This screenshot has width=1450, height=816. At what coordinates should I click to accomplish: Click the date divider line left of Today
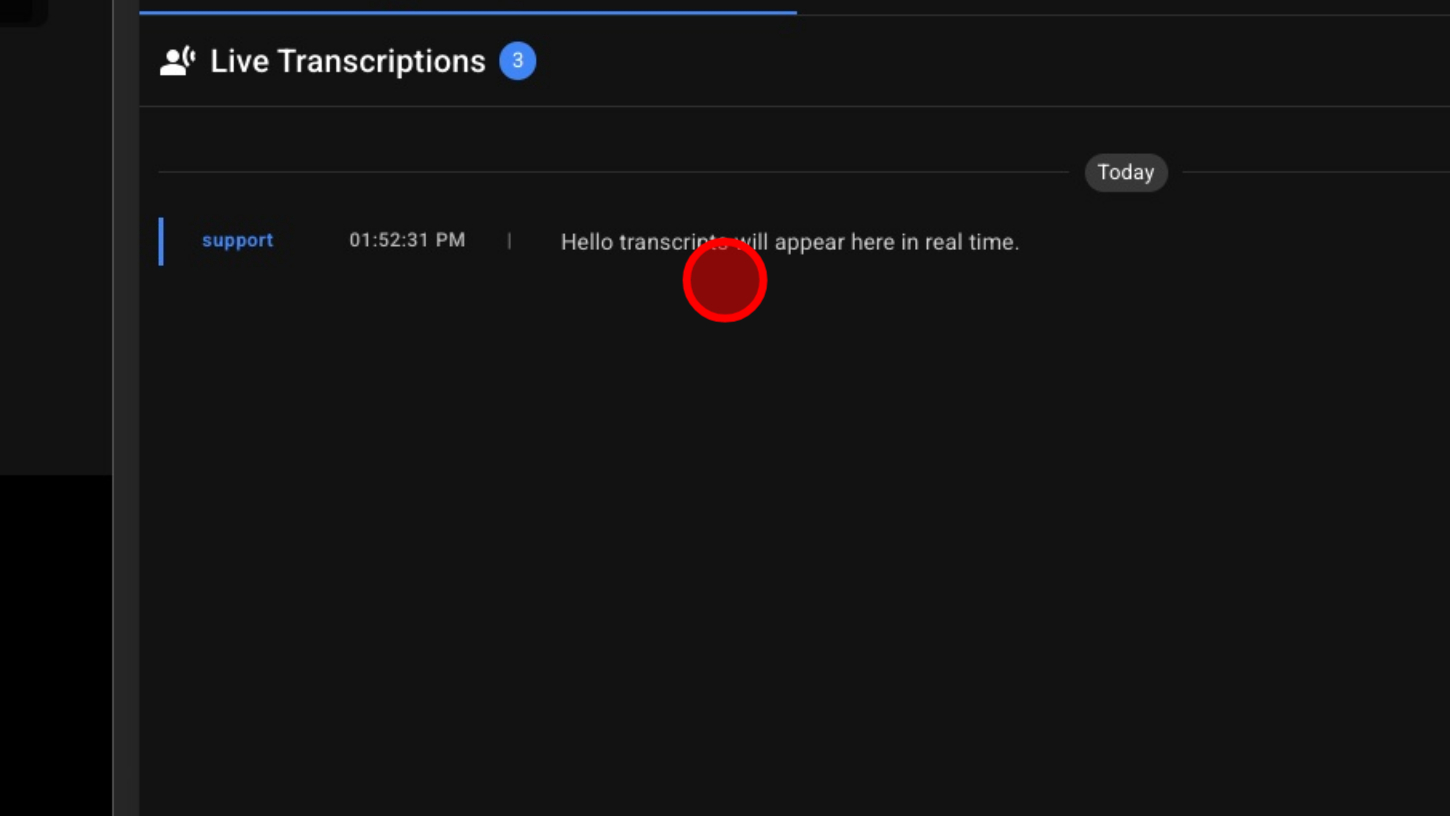(x=613, y=172)
